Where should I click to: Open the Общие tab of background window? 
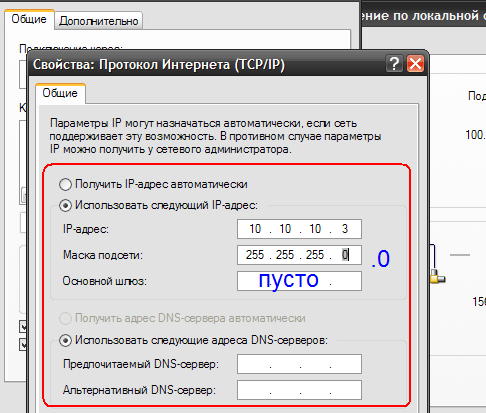click(x=29, y=19)
